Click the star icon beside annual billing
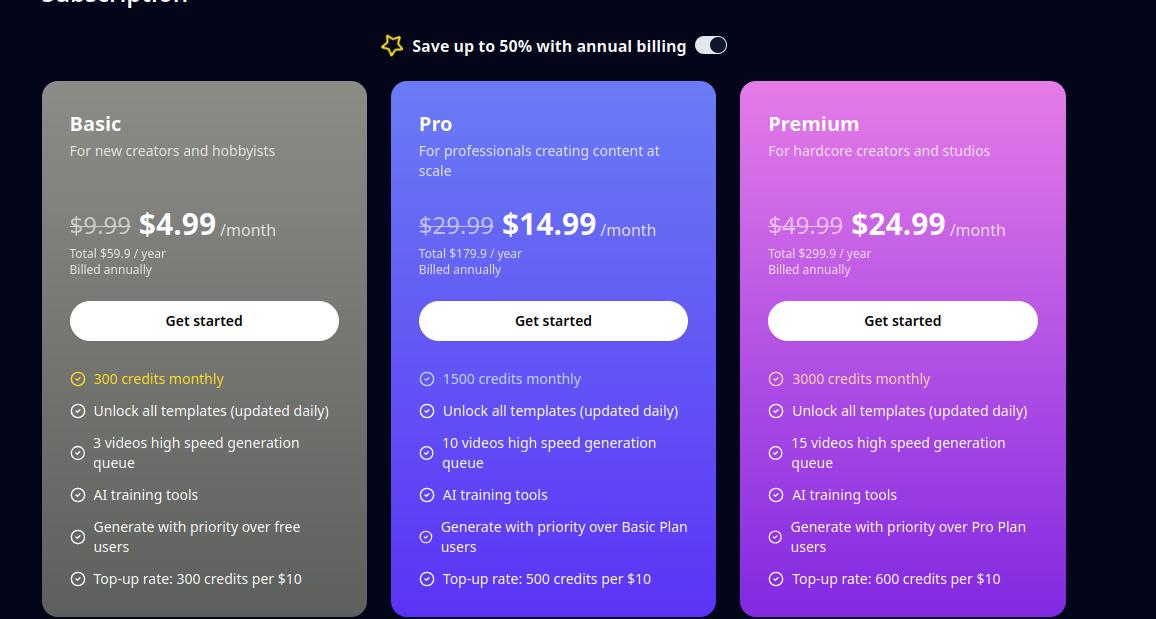1156x619 pixels. tap(391, 46)
